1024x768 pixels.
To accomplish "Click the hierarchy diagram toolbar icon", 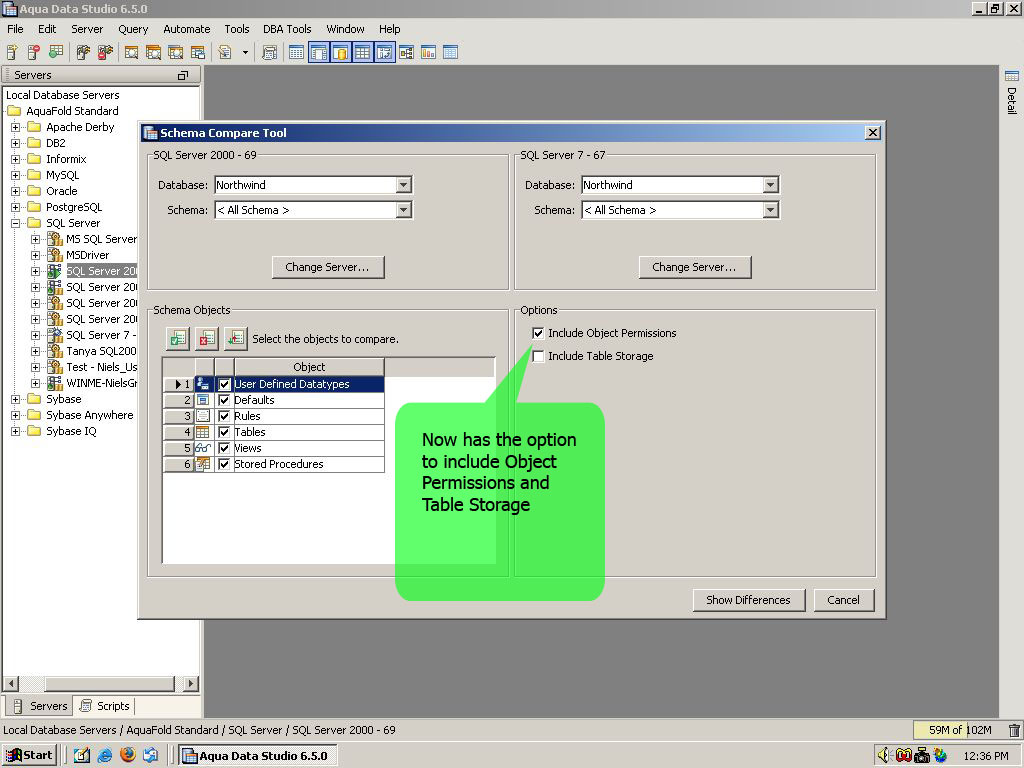I will (x=406, y=53).
